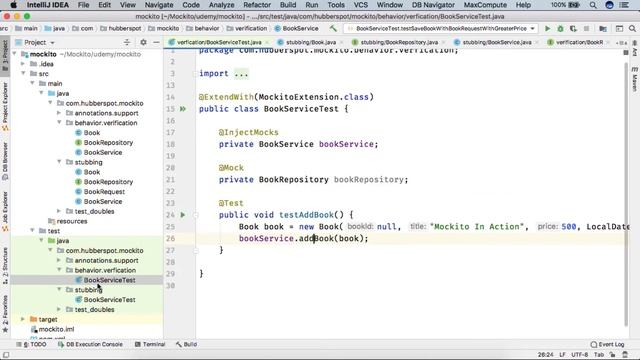Click the hubberspot breadcrumb
640x360 pixels.
point(120,29)
